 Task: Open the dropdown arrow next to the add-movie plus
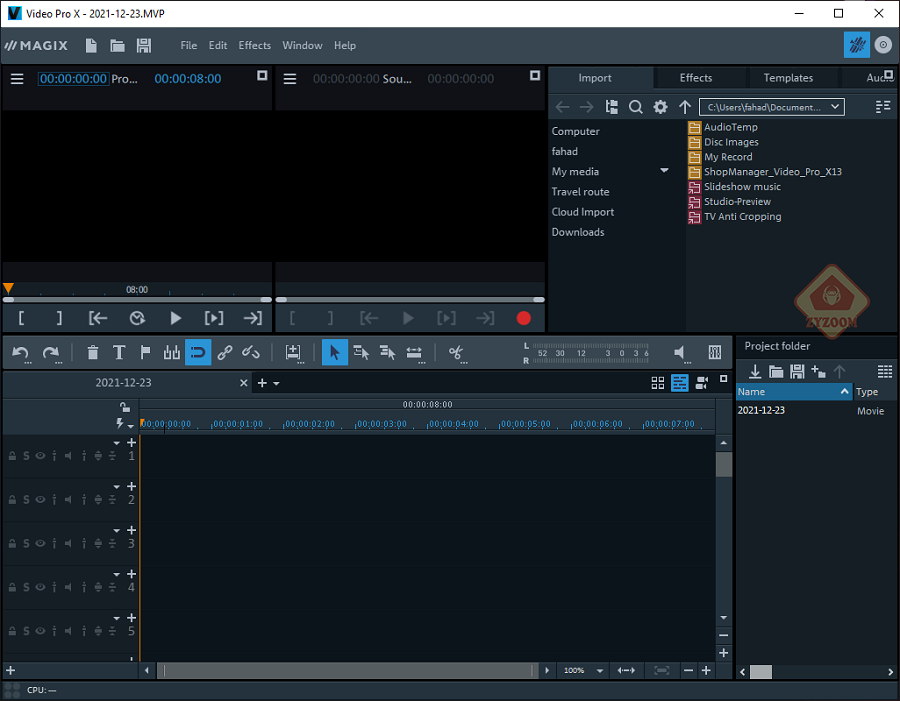tap(276, 384)
